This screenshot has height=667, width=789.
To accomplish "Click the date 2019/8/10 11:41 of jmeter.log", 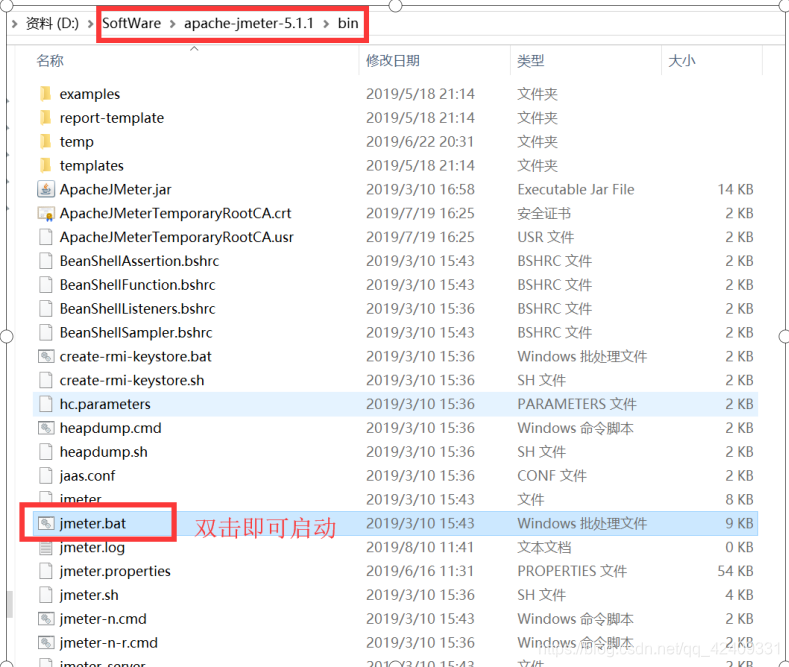I will [x=420, y=547].
